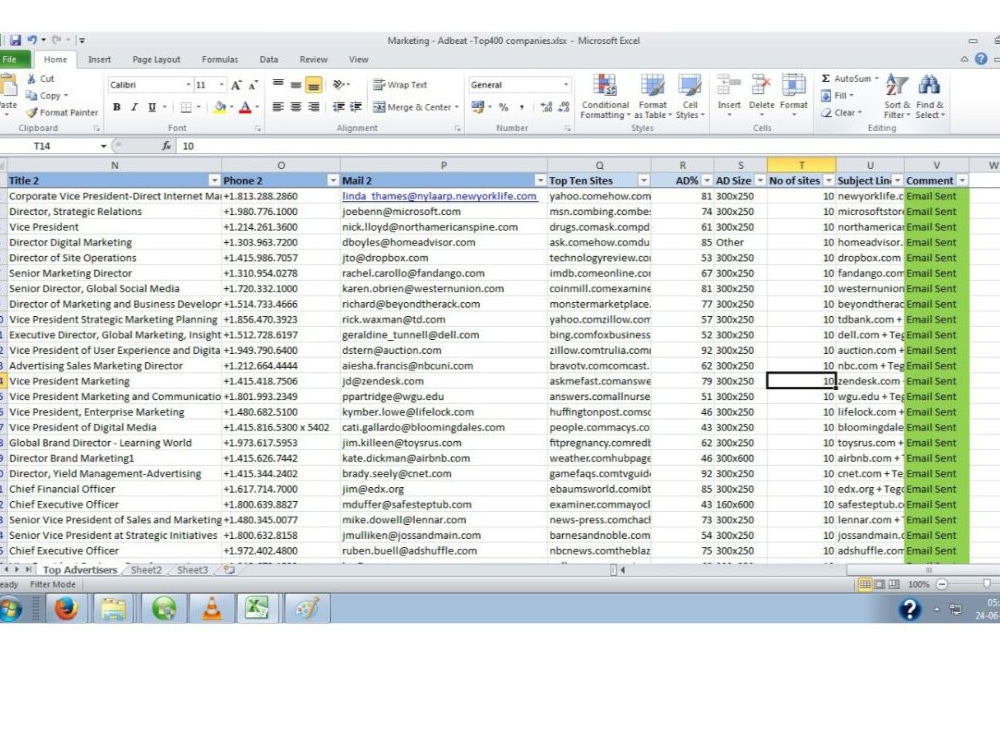Click the Decrease Font Size icon
The height and width of the screenshot is (750, 1000).
click(x=253, y=85)
